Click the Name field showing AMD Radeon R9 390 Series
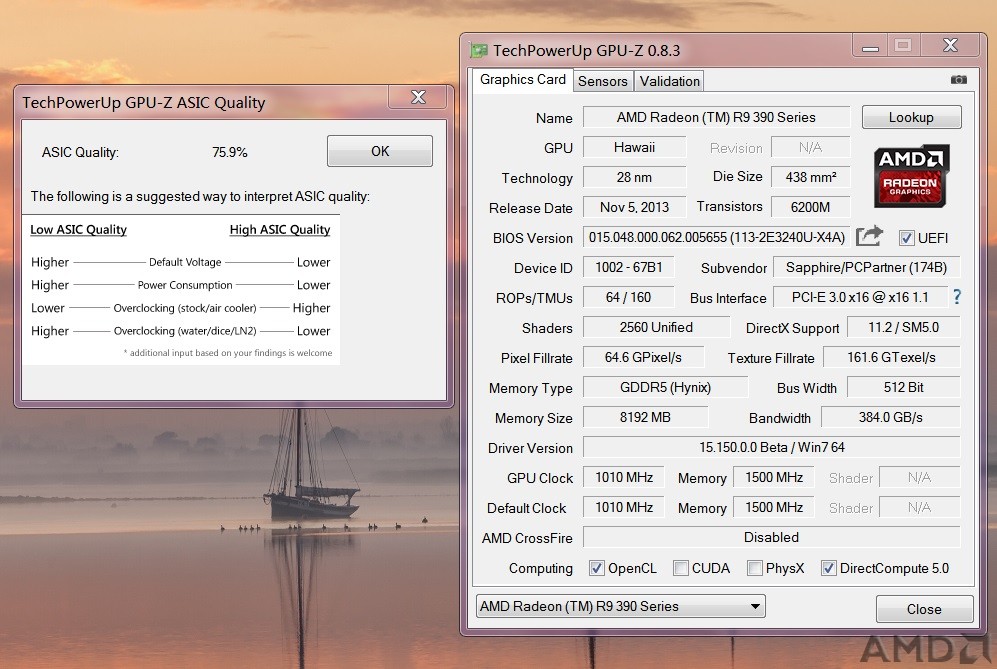The image size is (997, 669). click(x=717, y=117)
